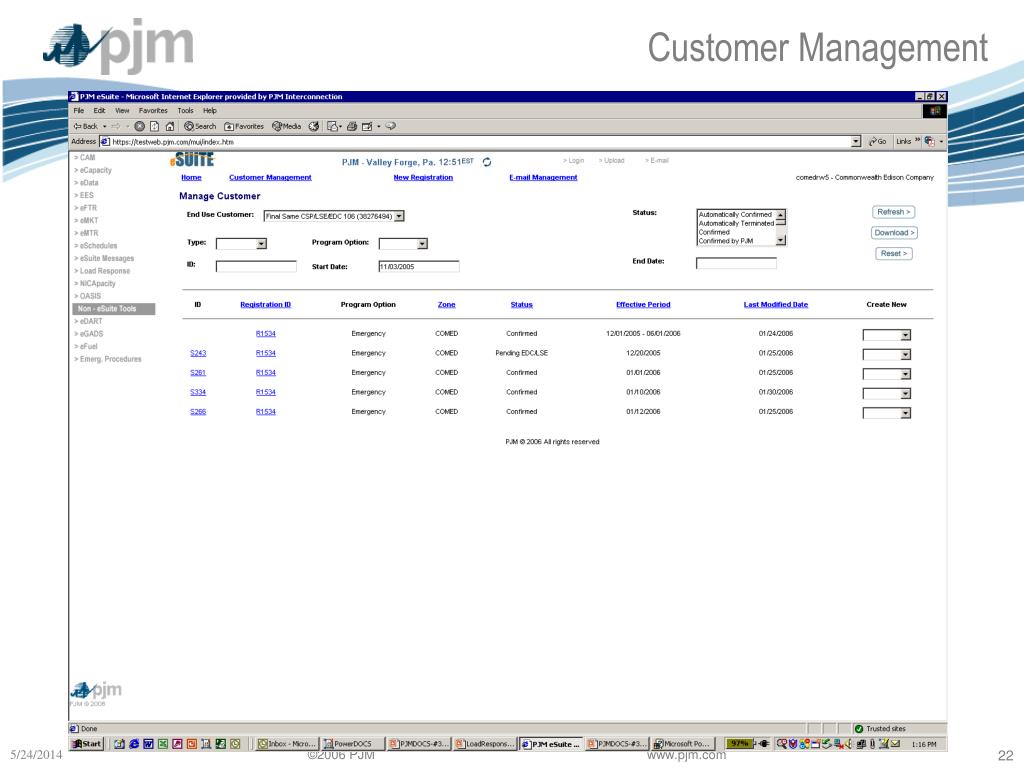Click the envelope mail icon in system tray
1024x768 pixels.
coord(895,743)
